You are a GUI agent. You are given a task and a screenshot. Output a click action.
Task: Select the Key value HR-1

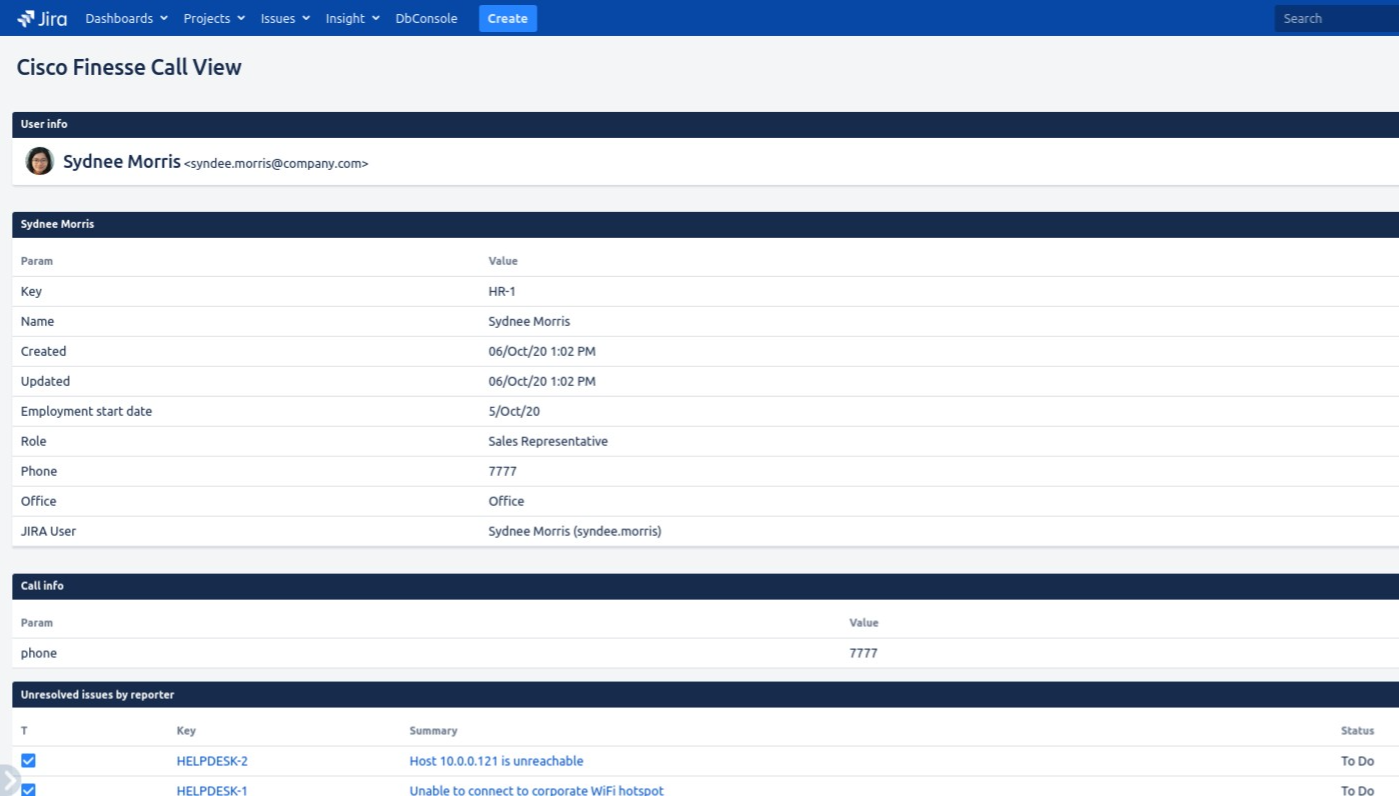point(502,291)
